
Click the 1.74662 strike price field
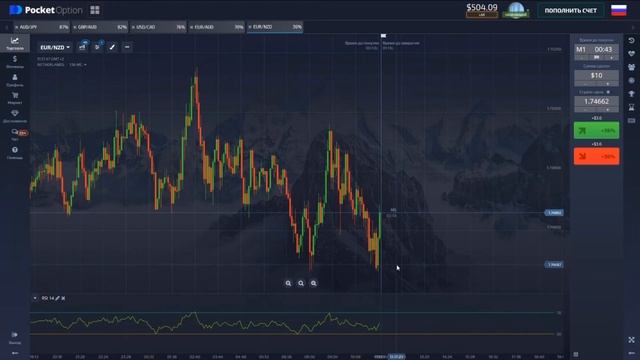click(596, 101)
